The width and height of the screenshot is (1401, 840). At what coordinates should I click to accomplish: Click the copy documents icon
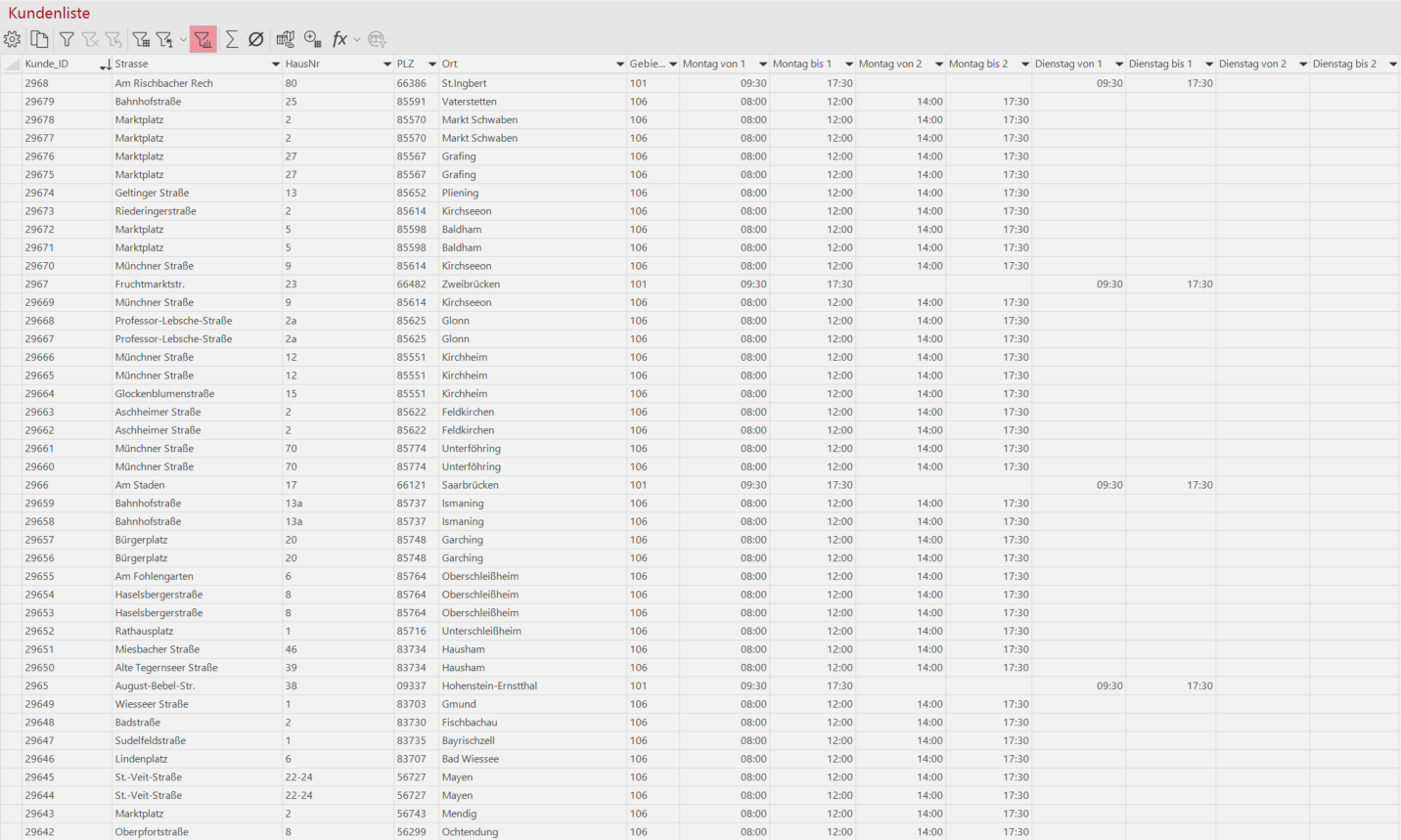[39, 39]
